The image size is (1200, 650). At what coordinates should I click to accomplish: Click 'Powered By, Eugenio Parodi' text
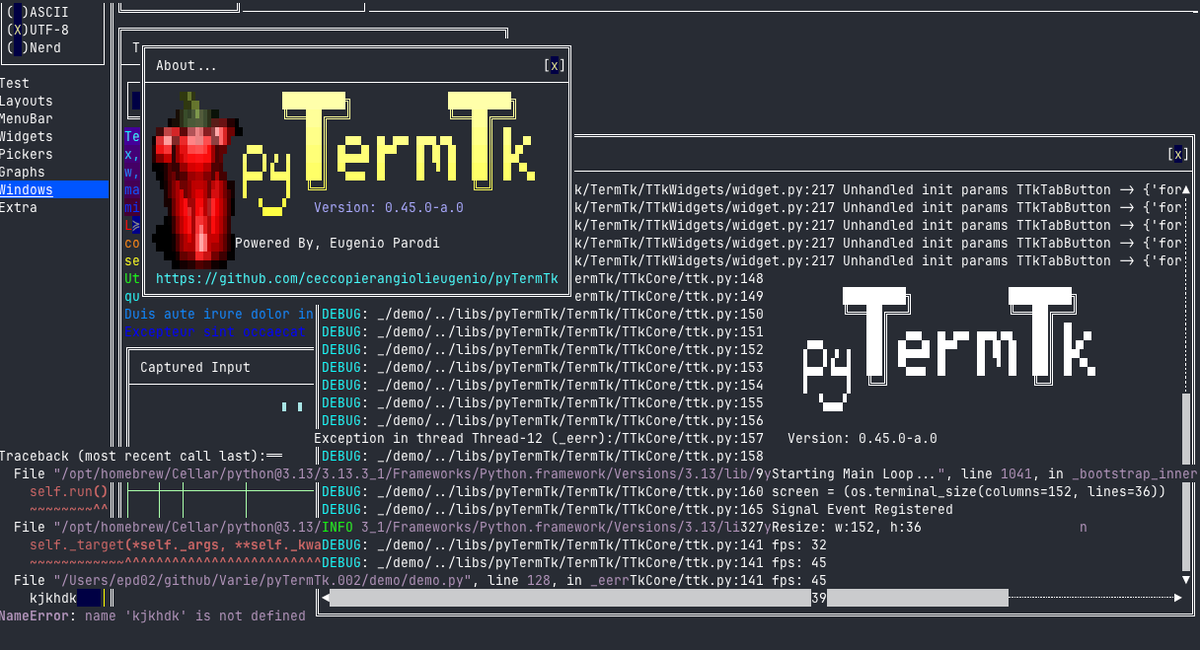(337, 243)
